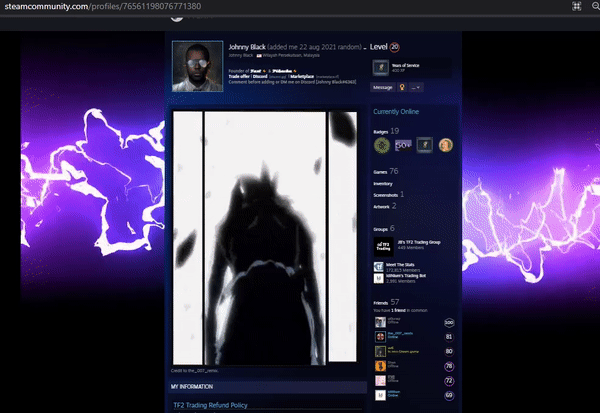Click the narrow artwork strip right of the showcase

tap(342, 237)
